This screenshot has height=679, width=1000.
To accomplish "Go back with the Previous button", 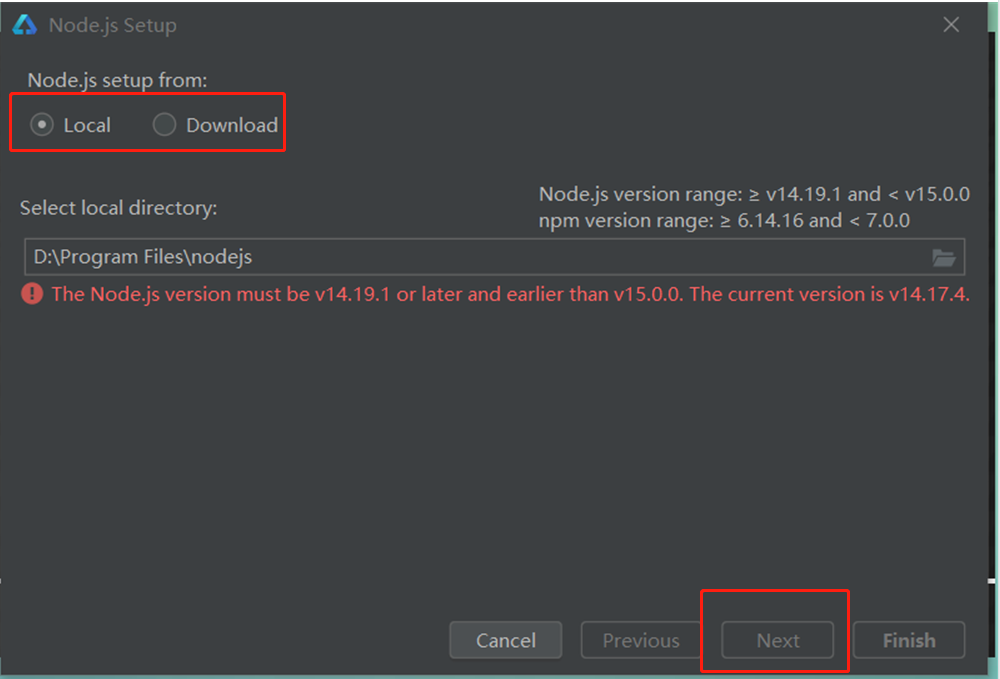I will pyautogui.click(x=641, y=640).
